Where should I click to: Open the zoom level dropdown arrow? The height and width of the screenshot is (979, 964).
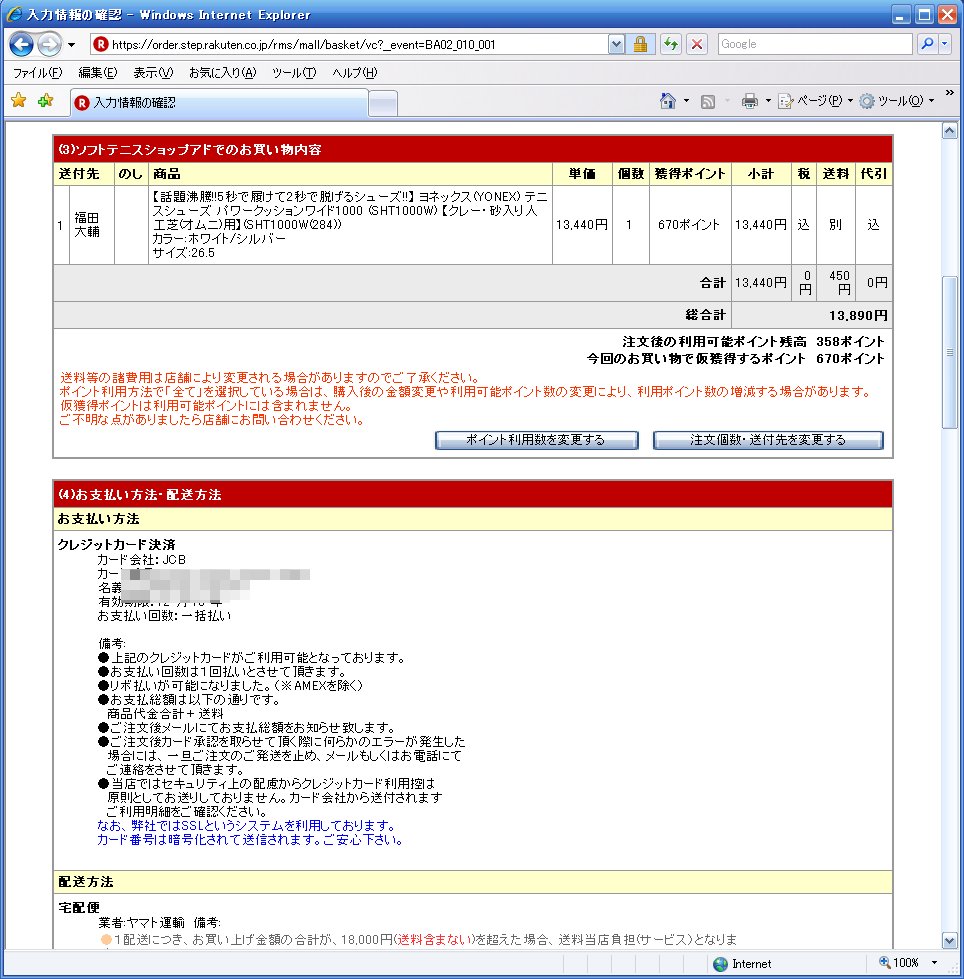pyautogui.click(x=934, y=963)
